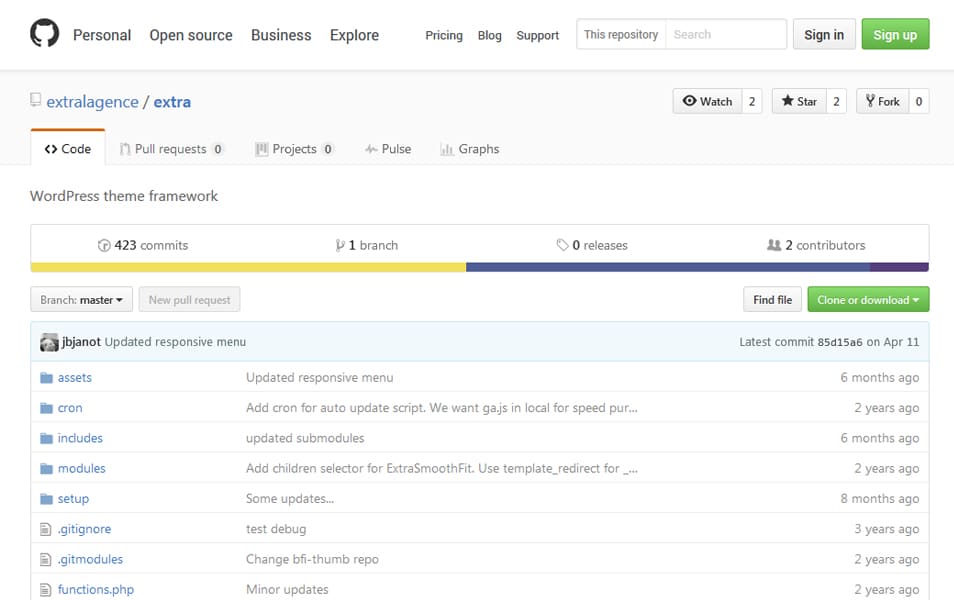This screenshot has width=954, height=600.
Task: Click the commits history clock icon
Action: (104, 245)
